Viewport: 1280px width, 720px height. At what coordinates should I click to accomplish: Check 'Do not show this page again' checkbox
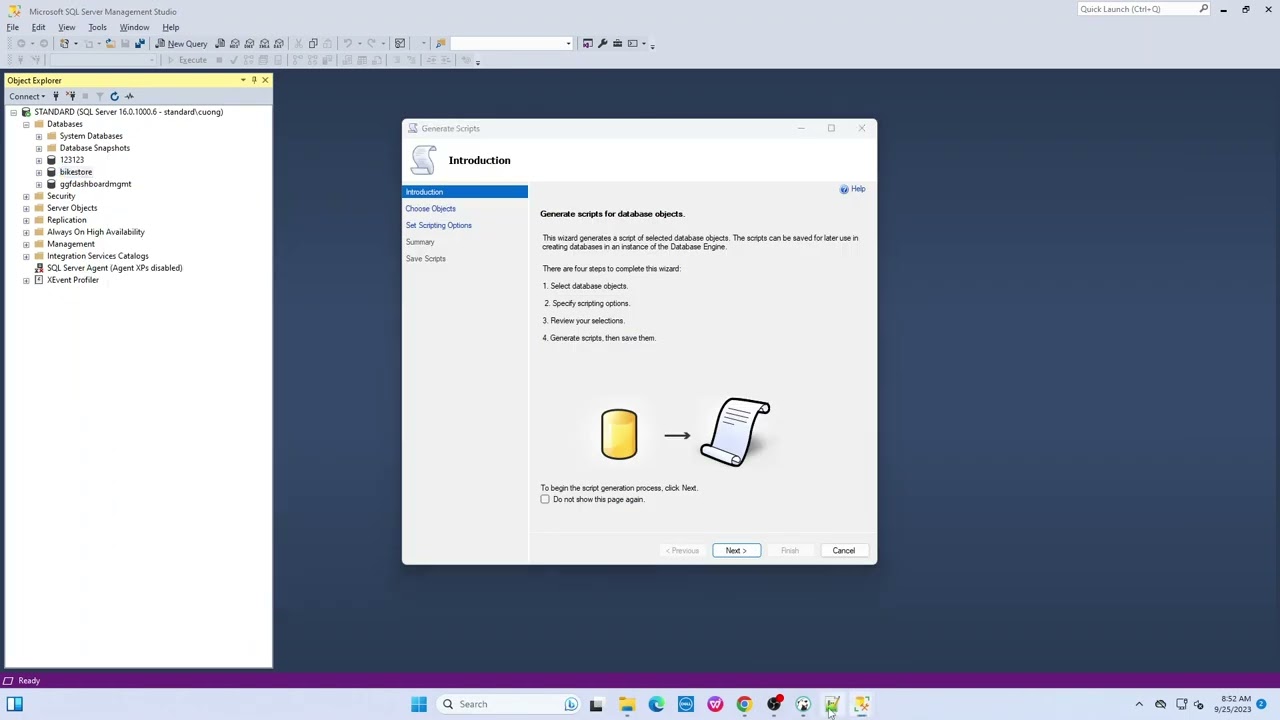click(x=545, y=499)
